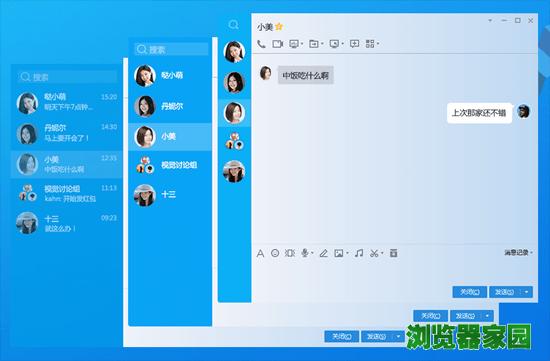Click the calculator-like icon after the scissors
The width and height of the screenshot is (550, 361).
[393, 253]
